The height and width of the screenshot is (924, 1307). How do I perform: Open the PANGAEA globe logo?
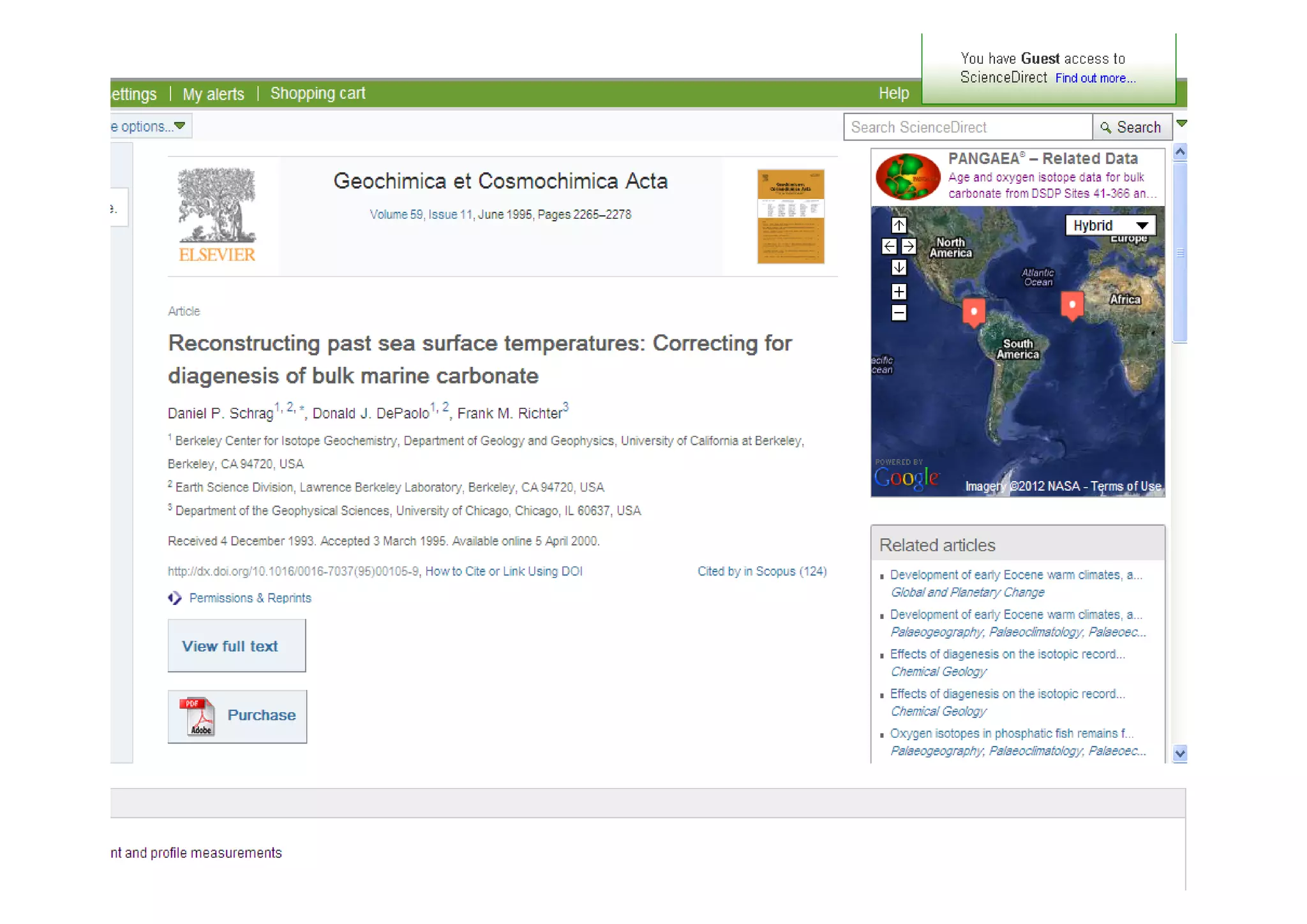(x=907, y=177)
